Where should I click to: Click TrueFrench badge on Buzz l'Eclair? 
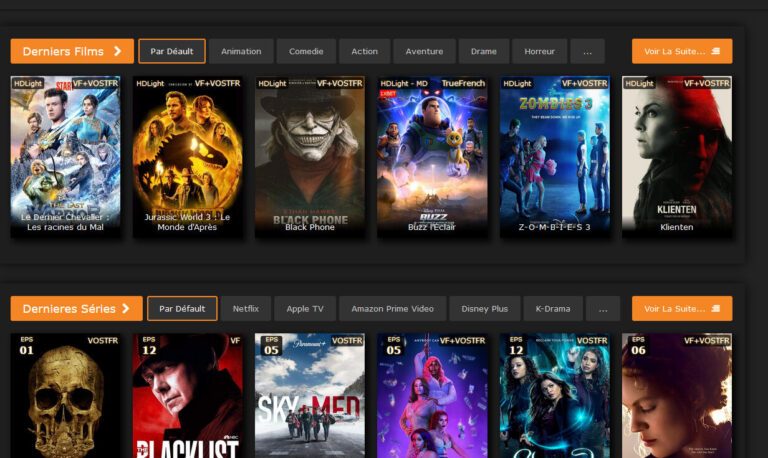(x=463, y=83)
